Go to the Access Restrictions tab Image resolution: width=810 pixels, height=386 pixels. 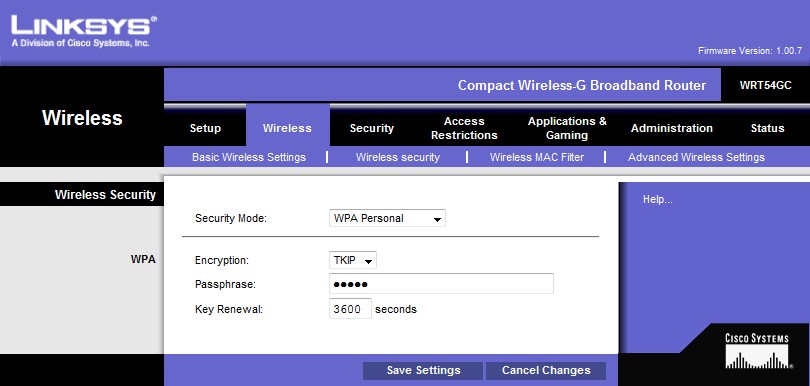click(464, 128)
